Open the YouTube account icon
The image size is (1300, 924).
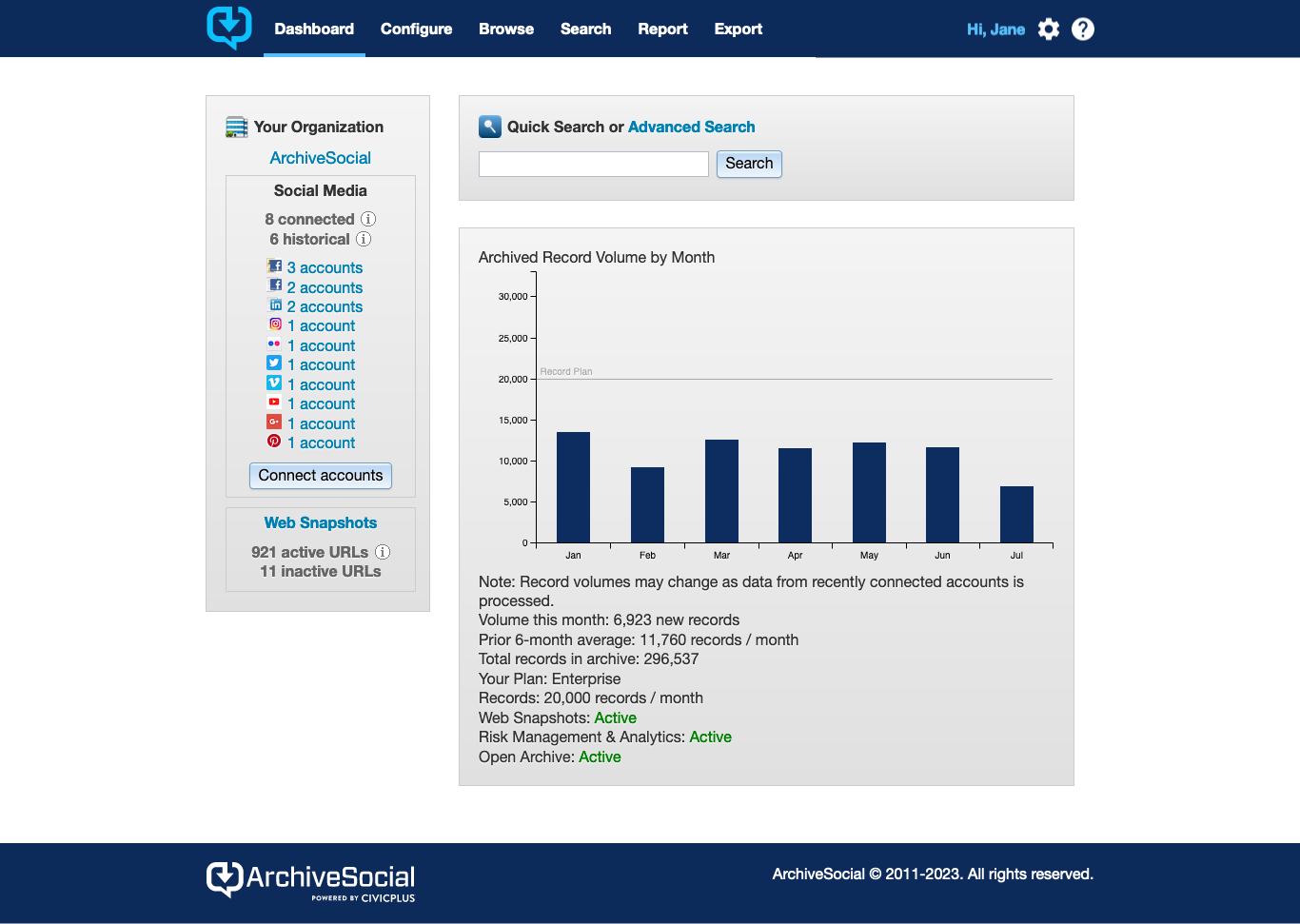pyautogui.click(x=274, y=403)
